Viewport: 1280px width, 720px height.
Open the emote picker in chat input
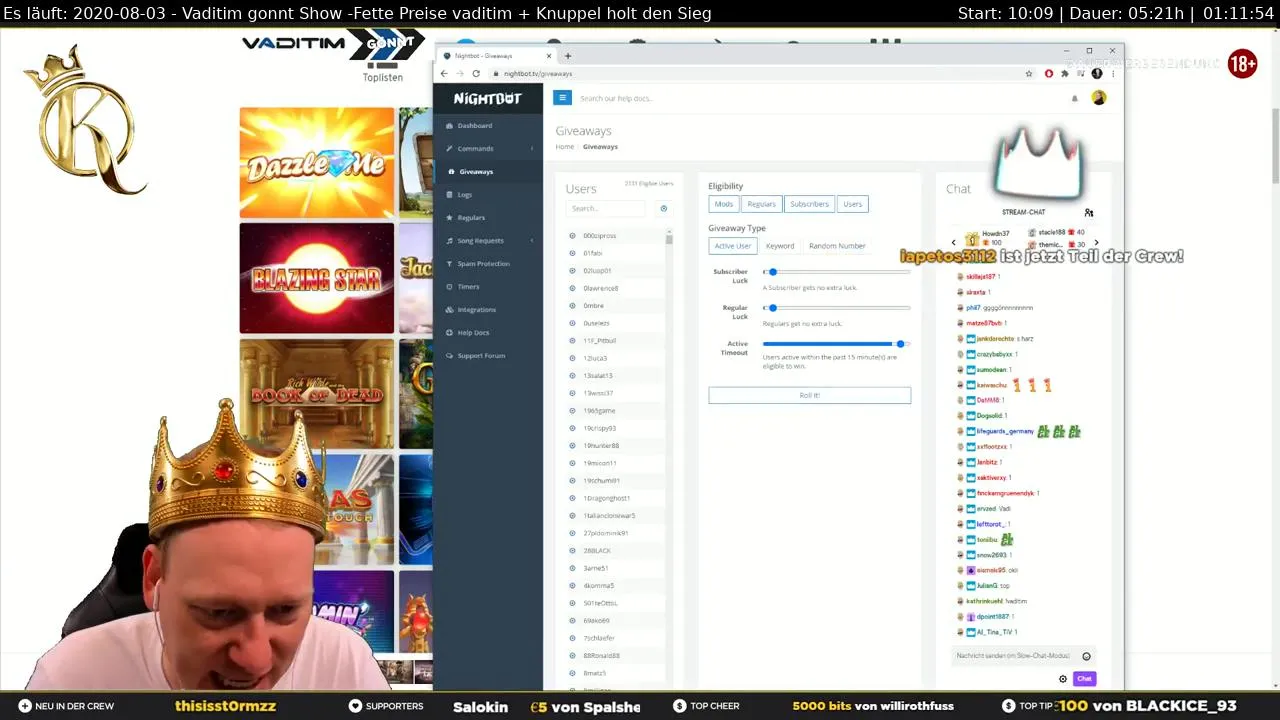[x=1087, y=656]
